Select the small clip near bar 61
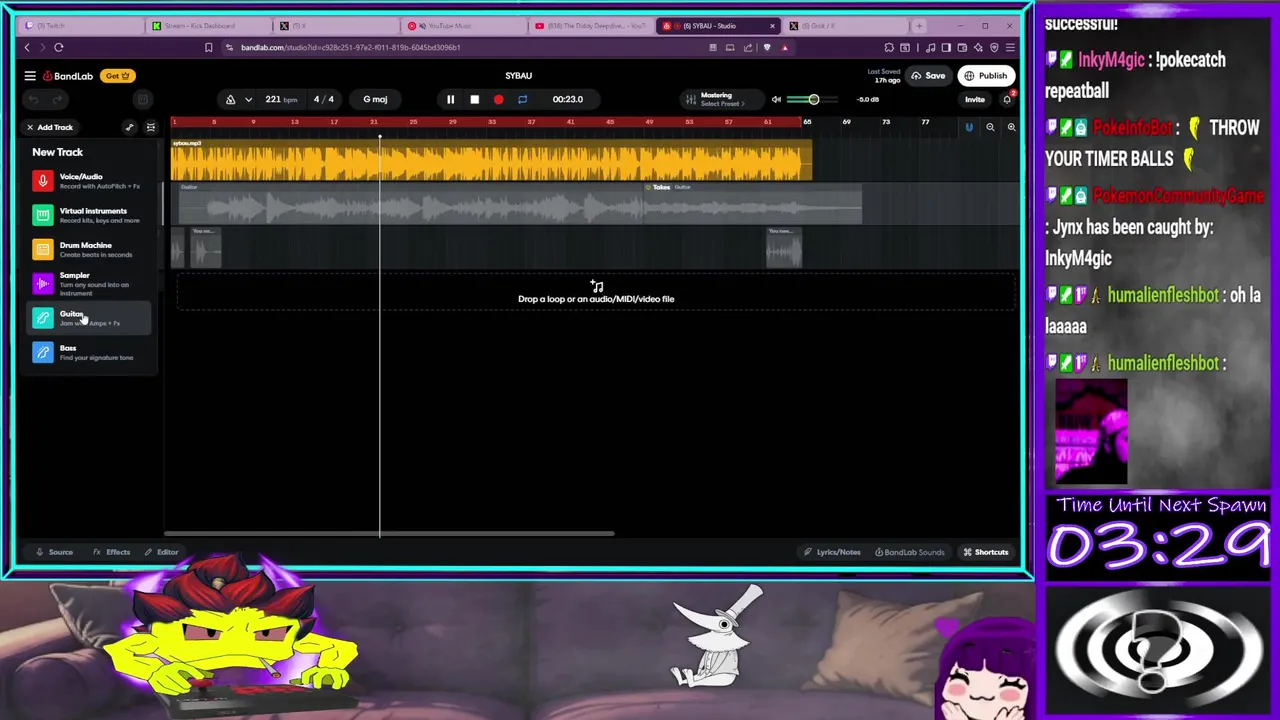The image size is (1280, 720). [784, 248]
